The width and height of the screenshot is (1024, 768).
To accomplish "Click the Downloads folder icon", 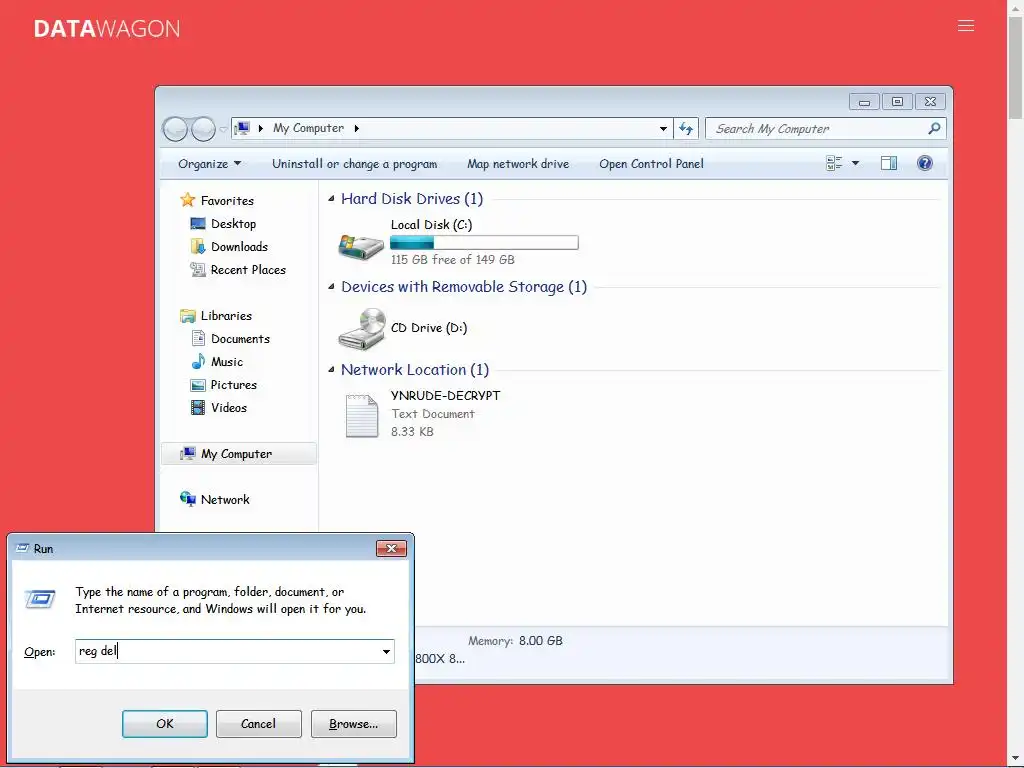I will tap(198, 246).
